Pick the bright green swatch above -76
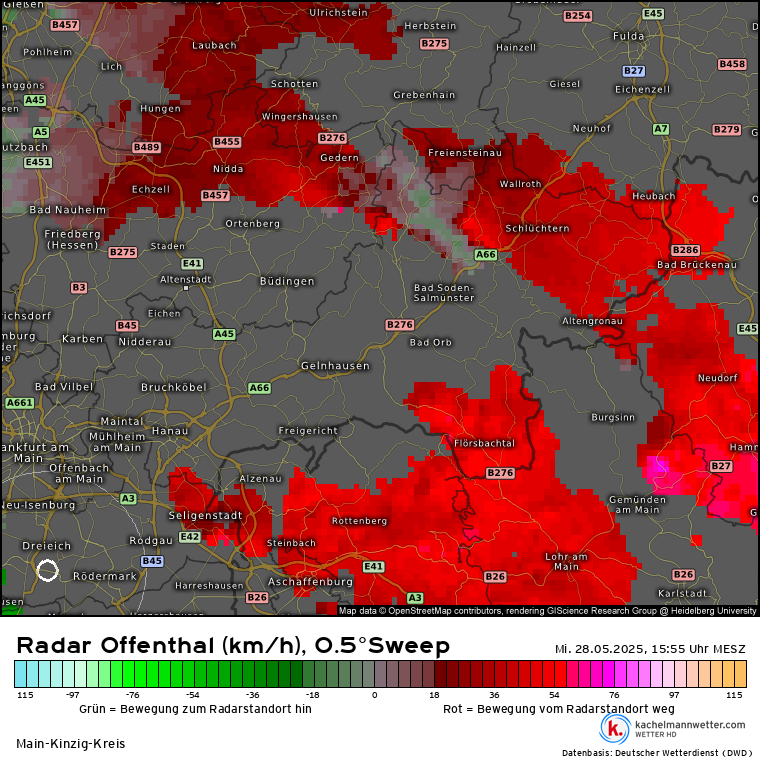Screen dimensions: 760x760 coord(128,674)
